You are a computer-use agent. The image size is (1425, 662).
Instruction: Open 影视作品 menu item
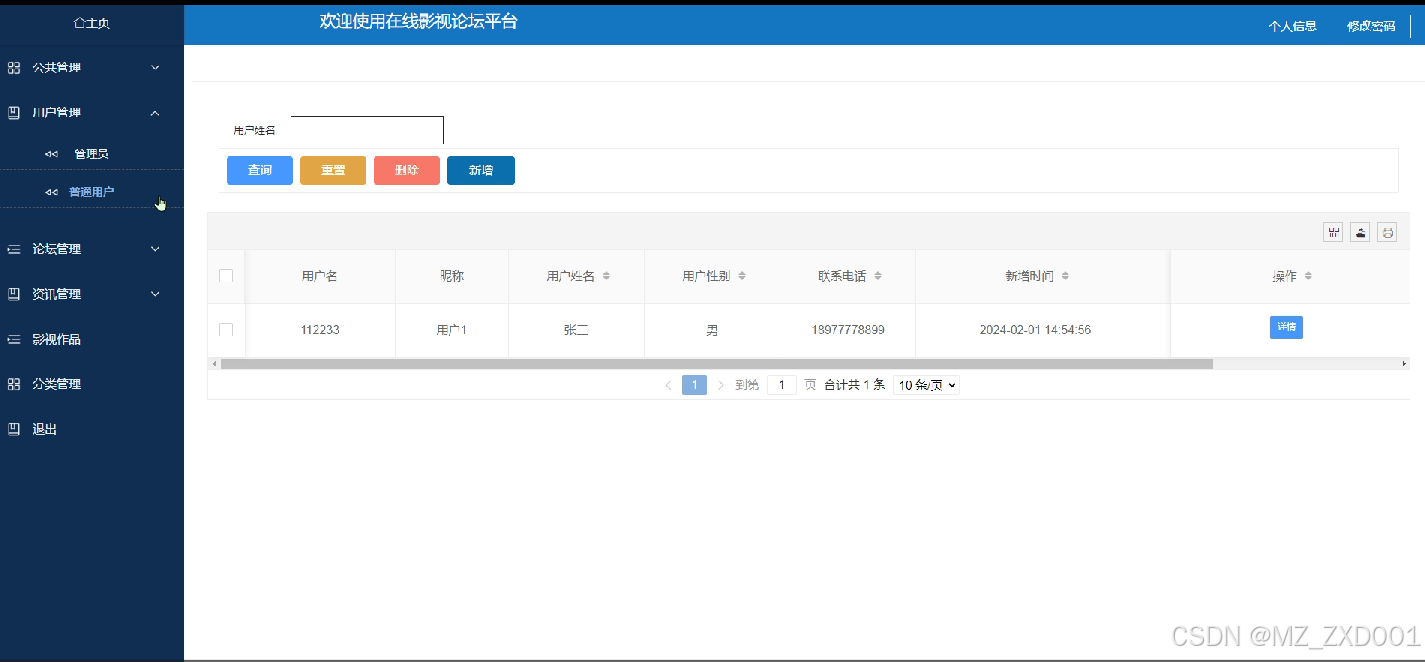coord(56,339)
